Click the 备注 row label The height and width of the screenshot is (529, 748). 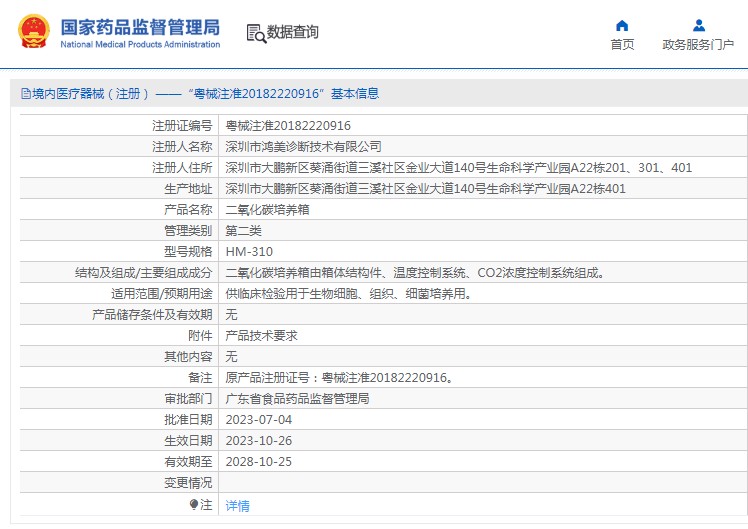coord(200,377)
